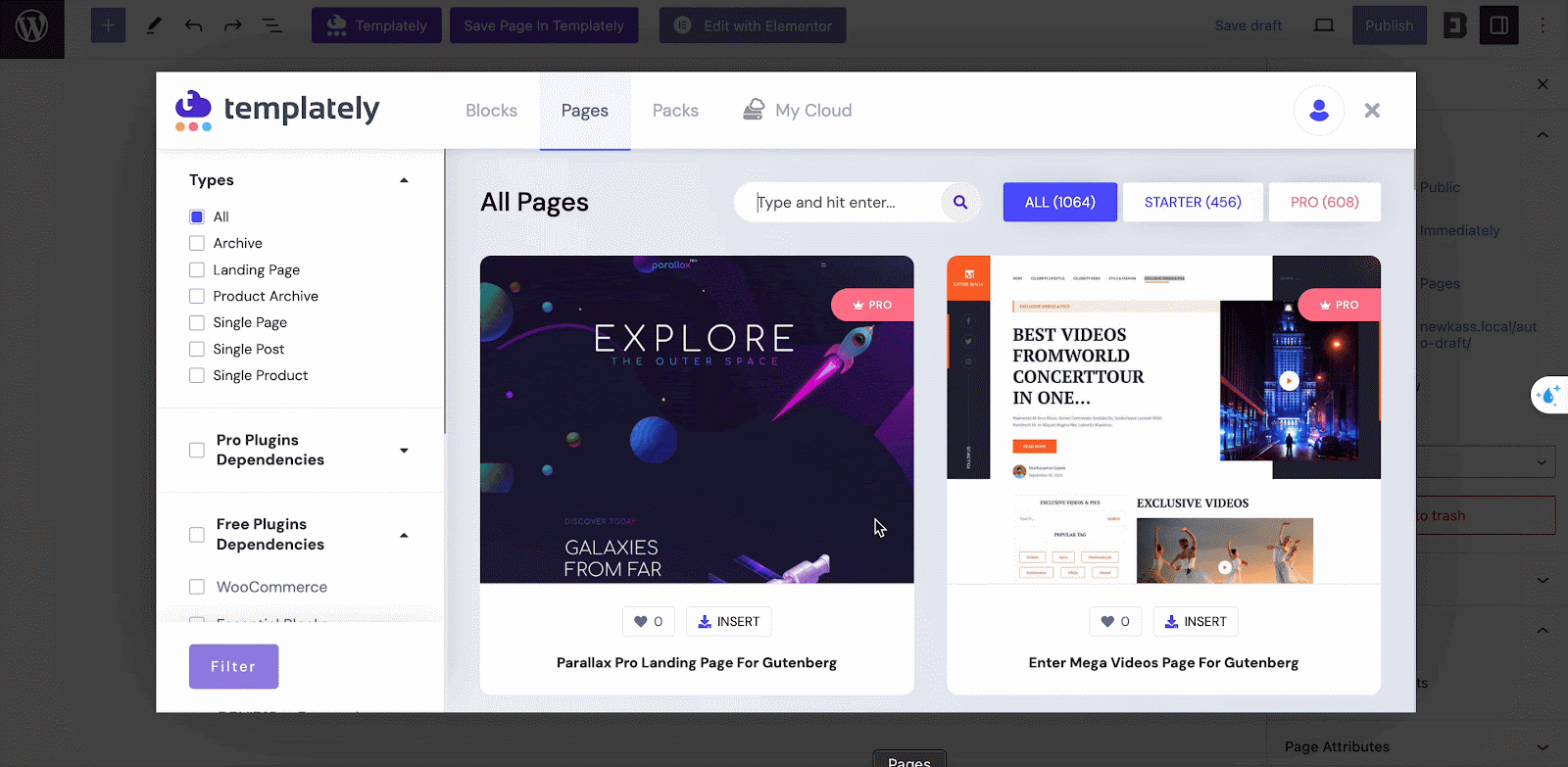This screenshot has height=767, width=1568.
Task: Click the PRO badge on Enter Mega card
Action: 1339,305
